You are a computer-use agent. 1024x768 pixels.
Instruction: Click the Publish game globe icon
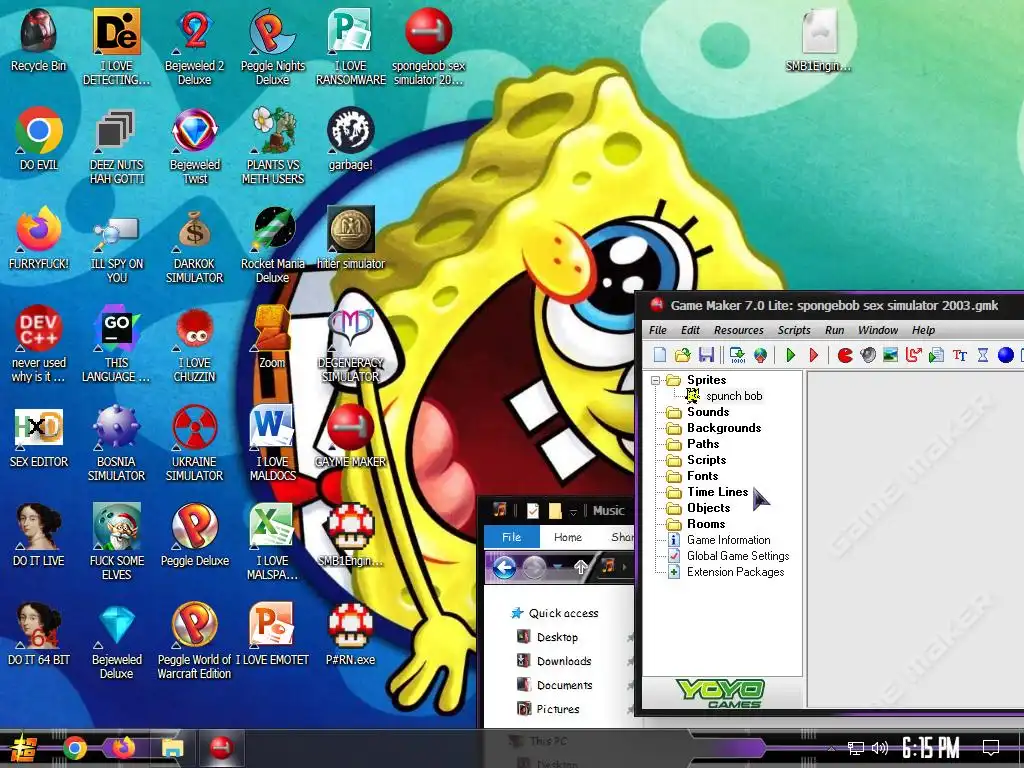(x=760, y=355)
